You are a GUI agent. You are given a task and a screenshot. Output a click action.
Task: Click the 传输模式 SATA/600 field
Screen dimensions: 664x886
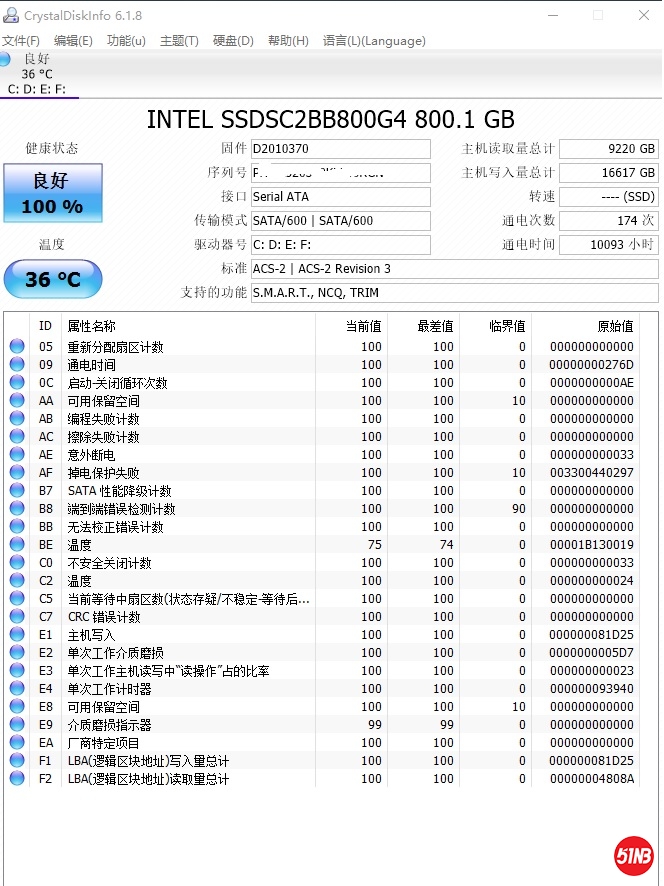pos(340,221)
